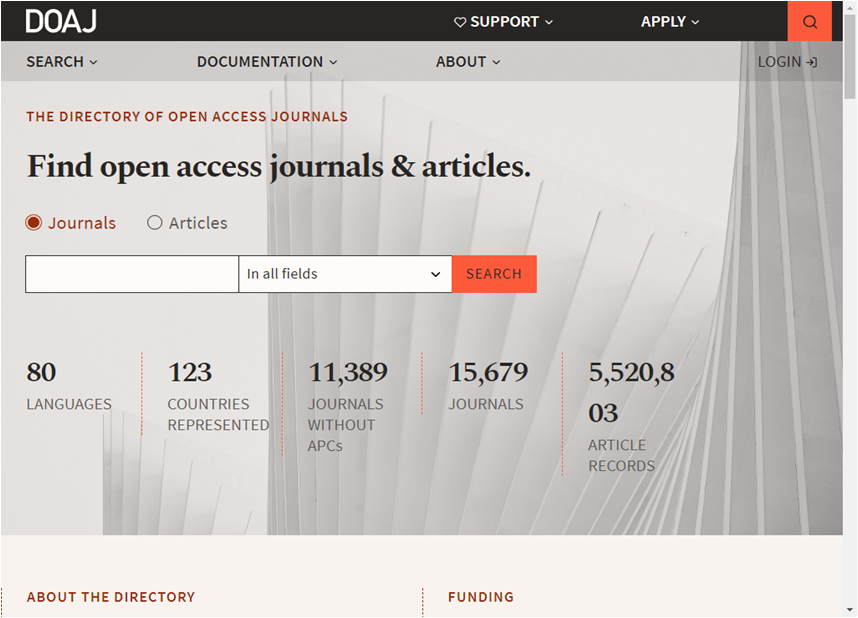This screenshot has width=858, height=618.
Task: Click the login arrow icon
Action: point(811,62)
